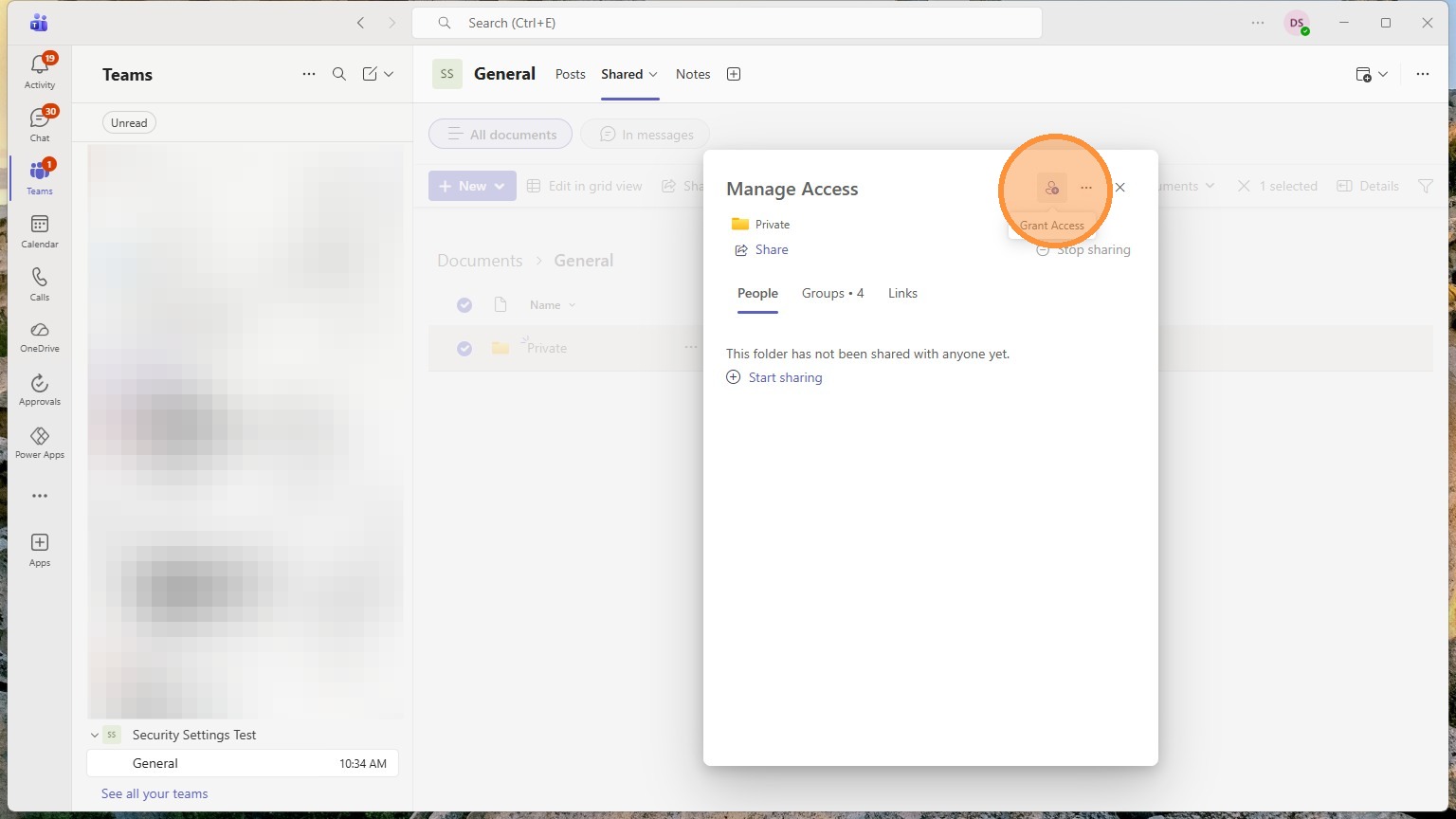
Task: Go forward with the navigation arrow
Action: [x=392, y=23]
